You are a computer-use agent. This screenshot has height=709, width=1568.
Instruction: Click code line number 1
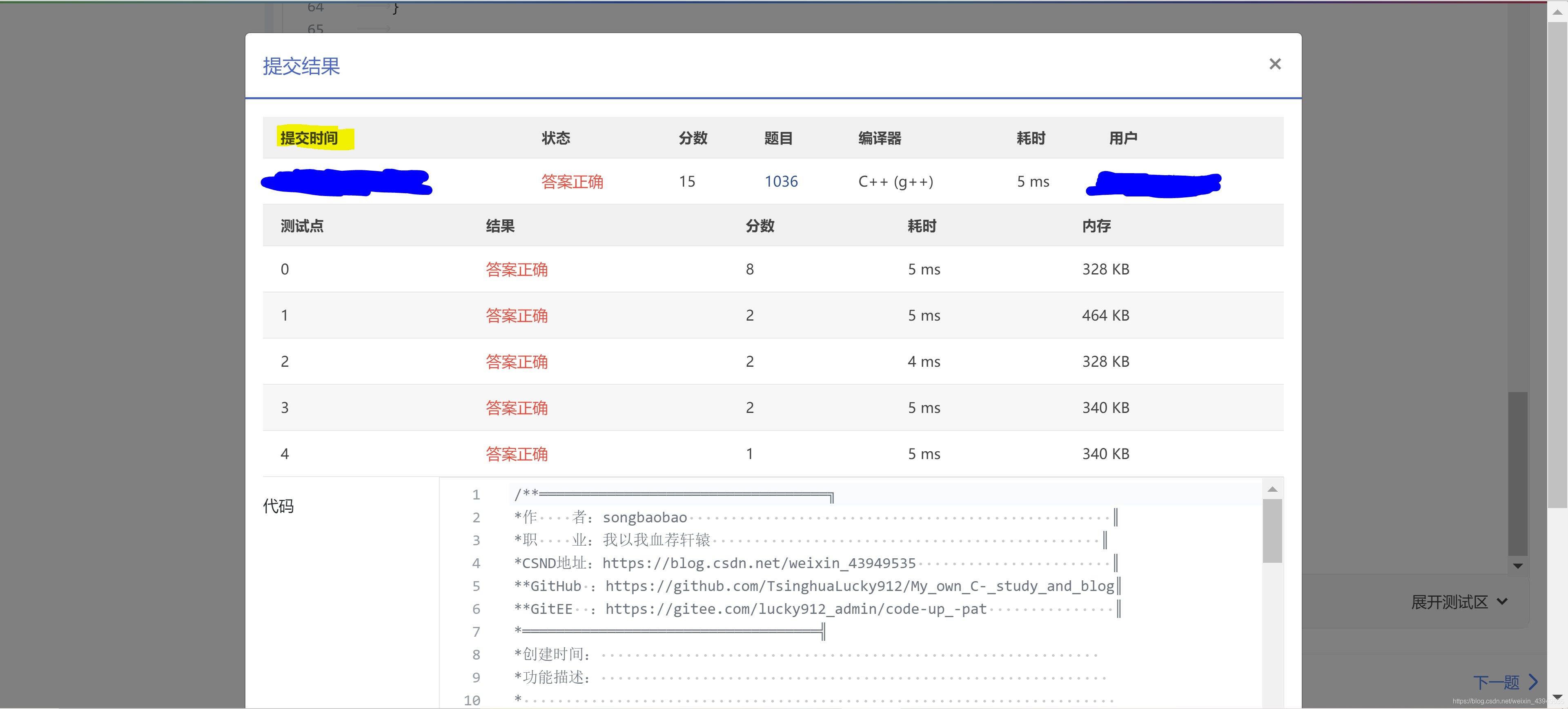coord(476,495)
